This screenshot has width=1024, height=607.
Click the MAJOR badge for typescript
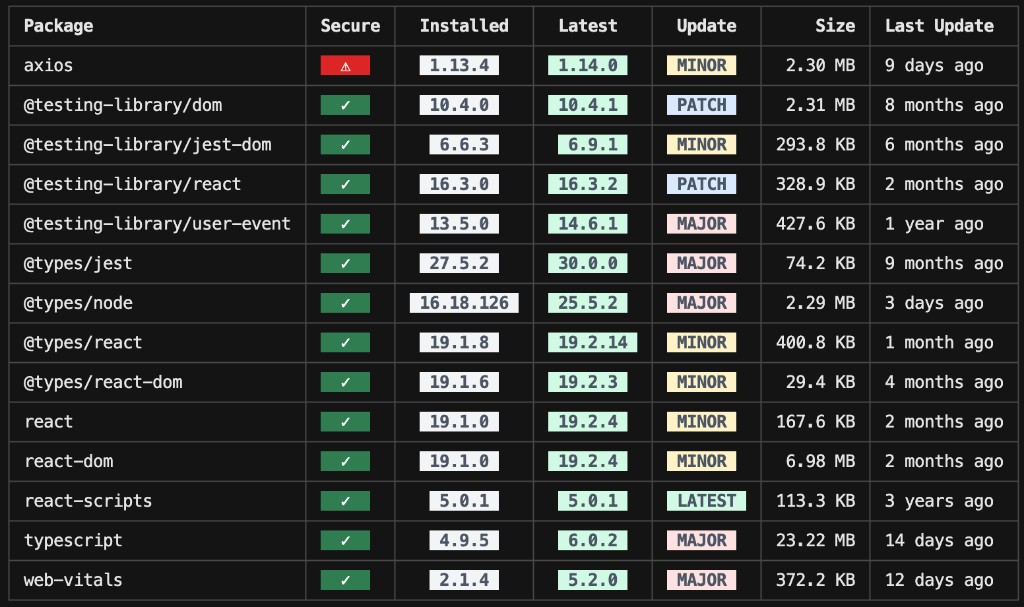point(701,540)
